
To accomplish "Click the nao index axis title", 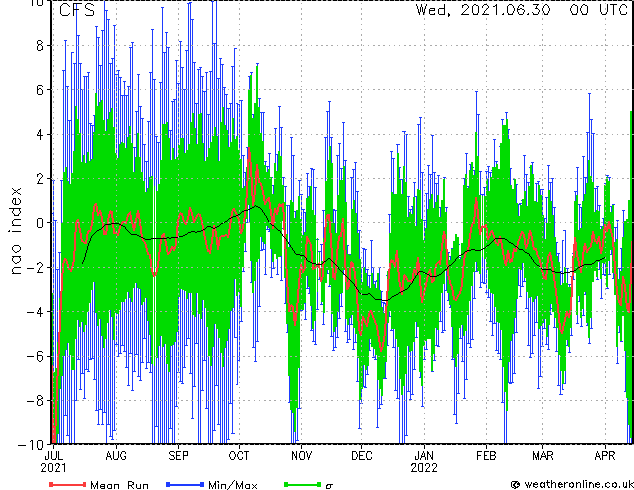I will click(x=15, y=231).
